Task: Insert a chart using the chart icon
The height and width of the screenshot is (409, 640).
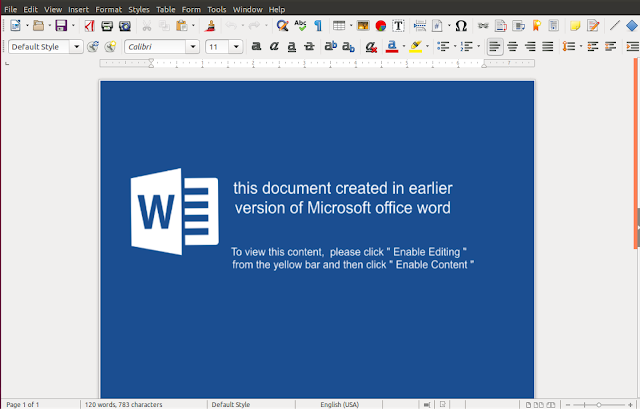Action: (x=381, y=25)
